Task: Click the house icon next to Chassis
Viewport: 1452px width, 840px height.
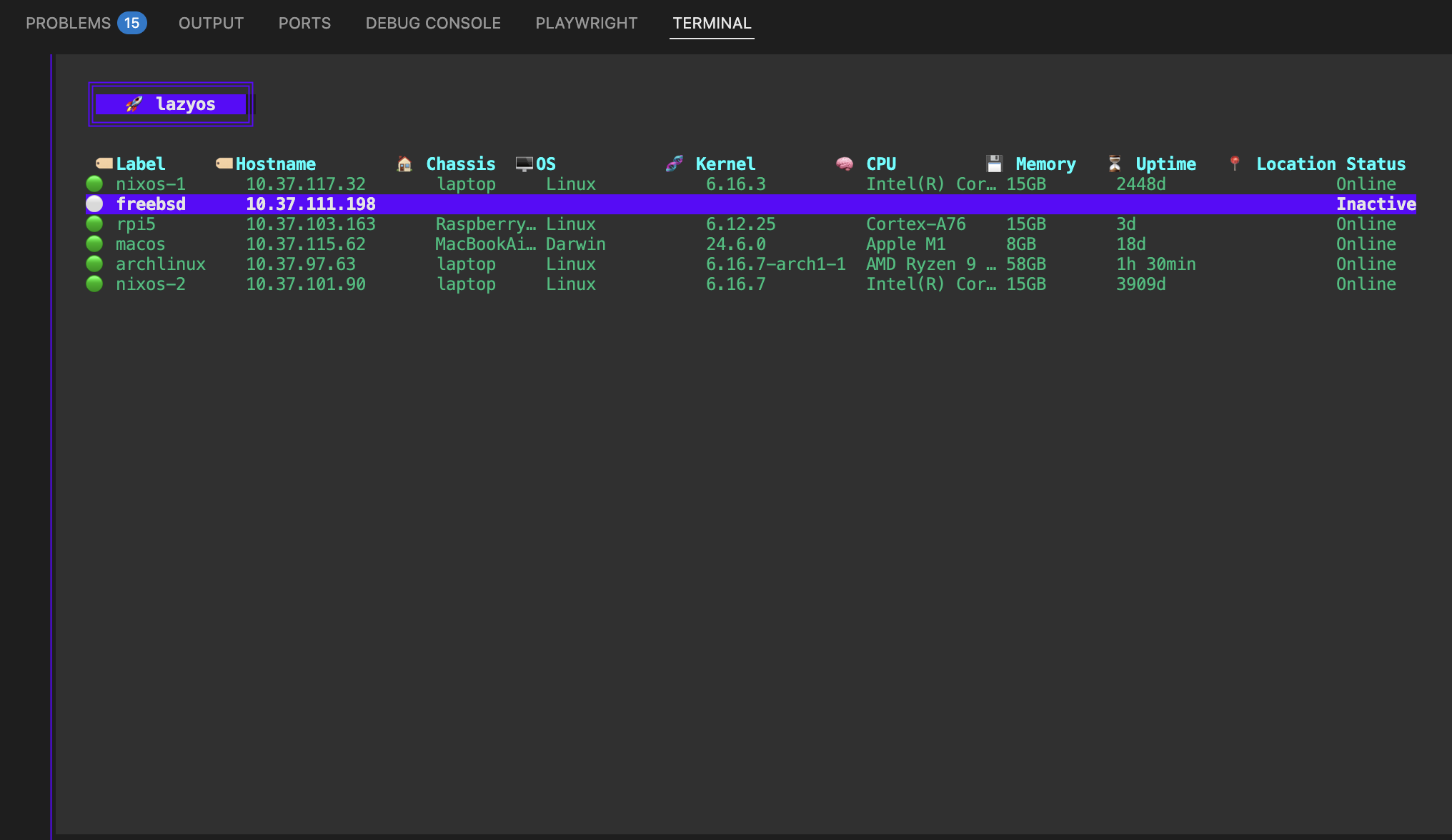Action: [404, 164]
